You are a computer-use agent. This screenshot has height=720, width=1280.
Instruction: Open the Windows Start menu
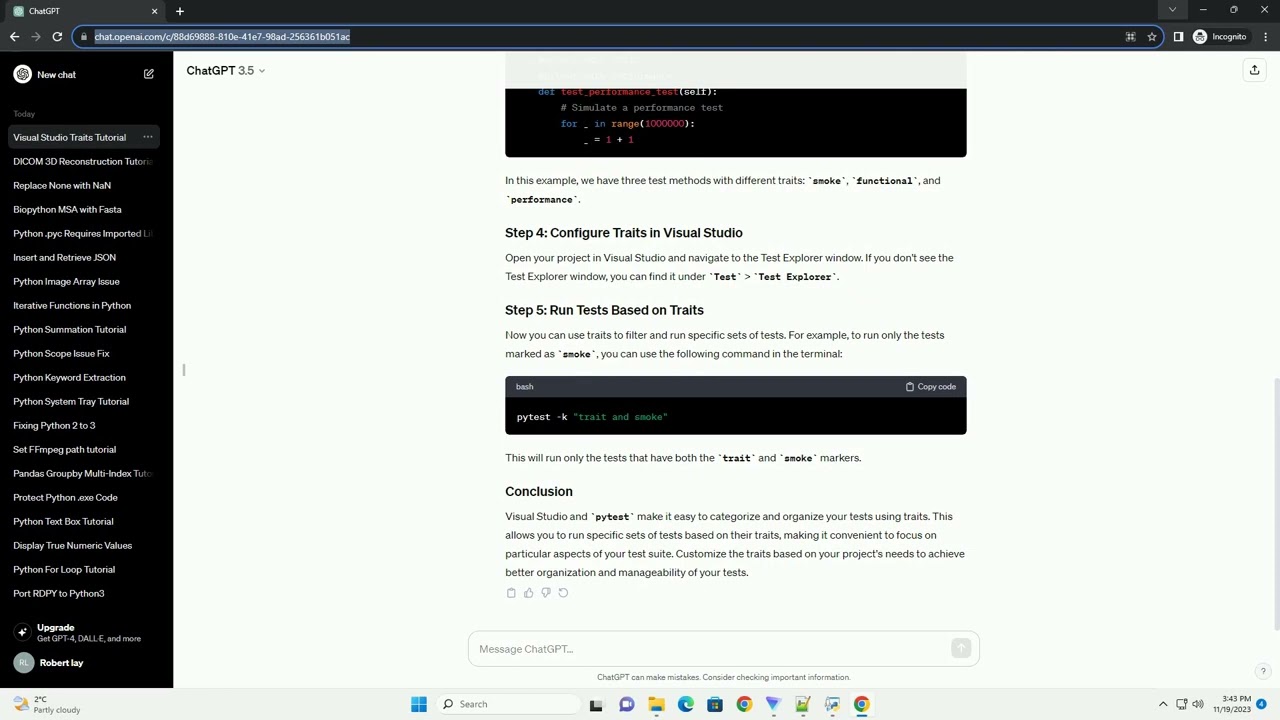pyautogui.click(x=419, y=704)
